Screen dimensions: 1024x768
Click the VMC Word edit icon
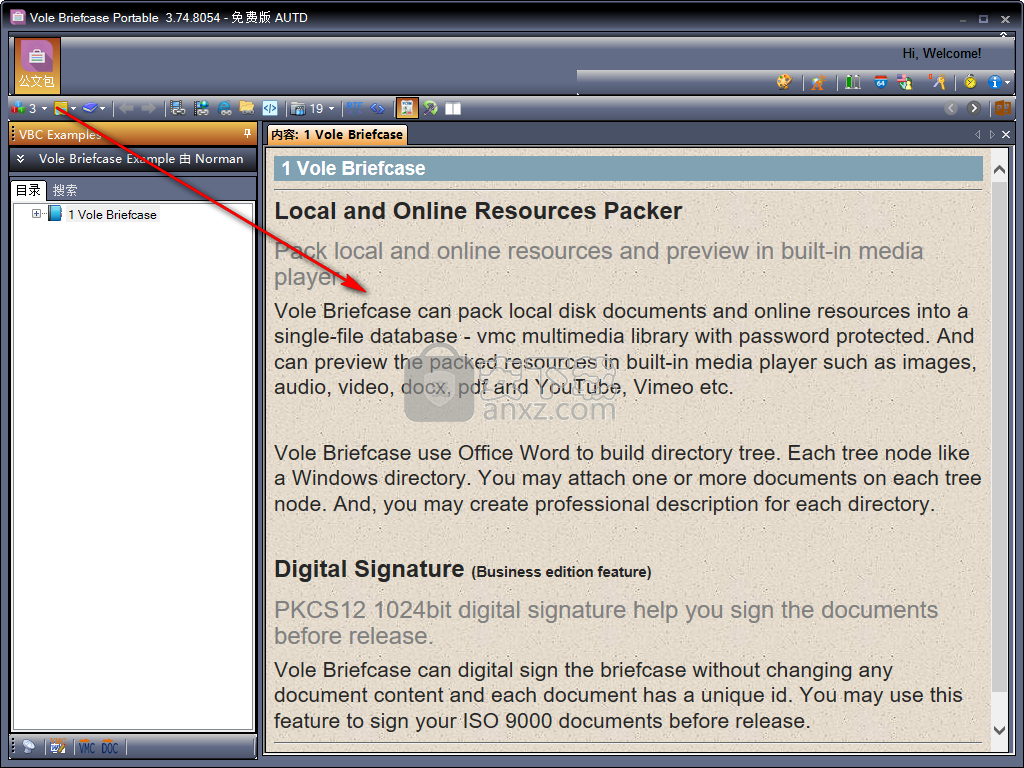(x=58, y=747)
